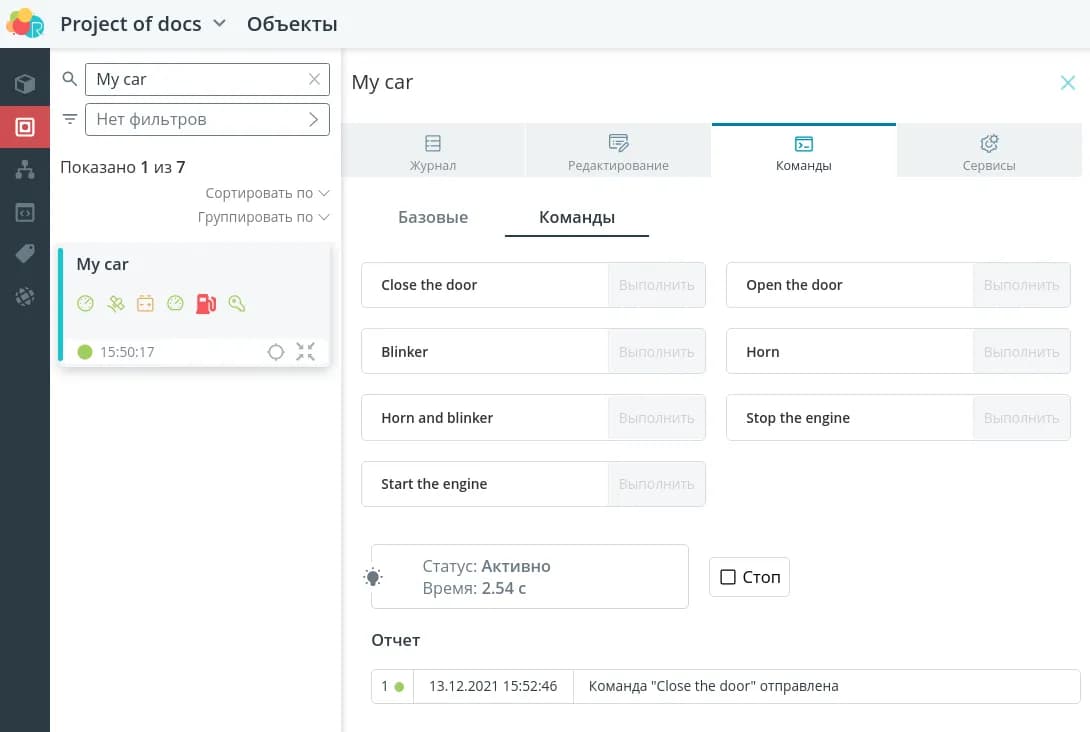1090x732 pixels.
Task: Execute the Stop the engine command
Action: point(1021,418)
